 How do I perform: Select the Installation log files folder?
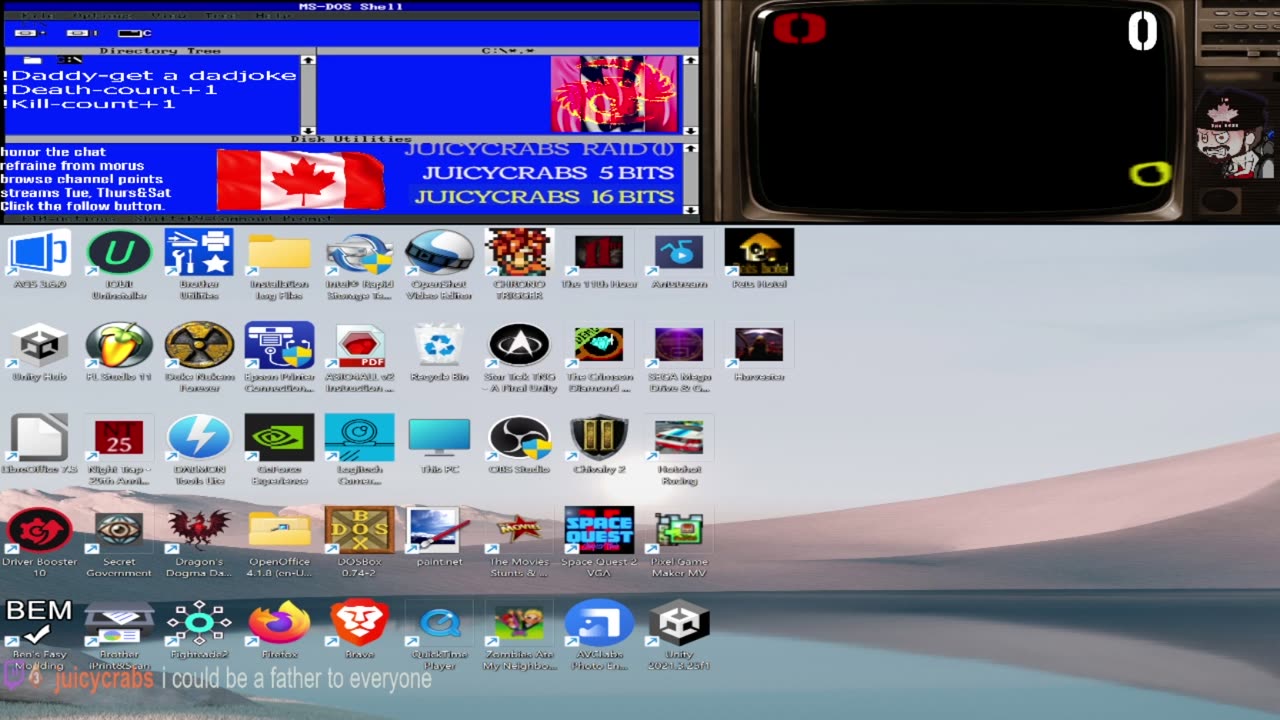(x=279, y=262)
